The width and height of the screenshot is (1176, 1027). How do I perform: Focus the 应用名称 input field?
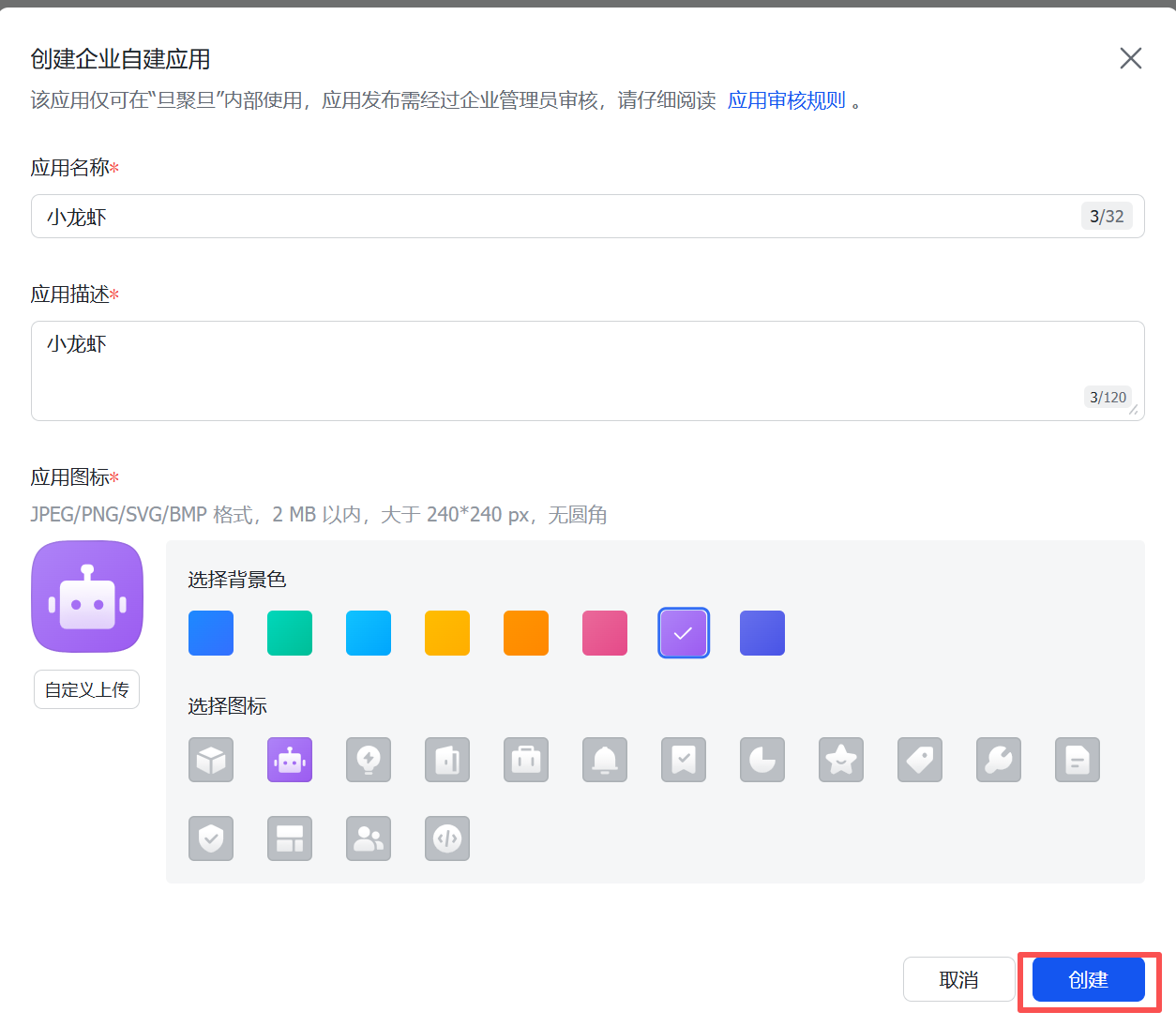tap(553, 217)
